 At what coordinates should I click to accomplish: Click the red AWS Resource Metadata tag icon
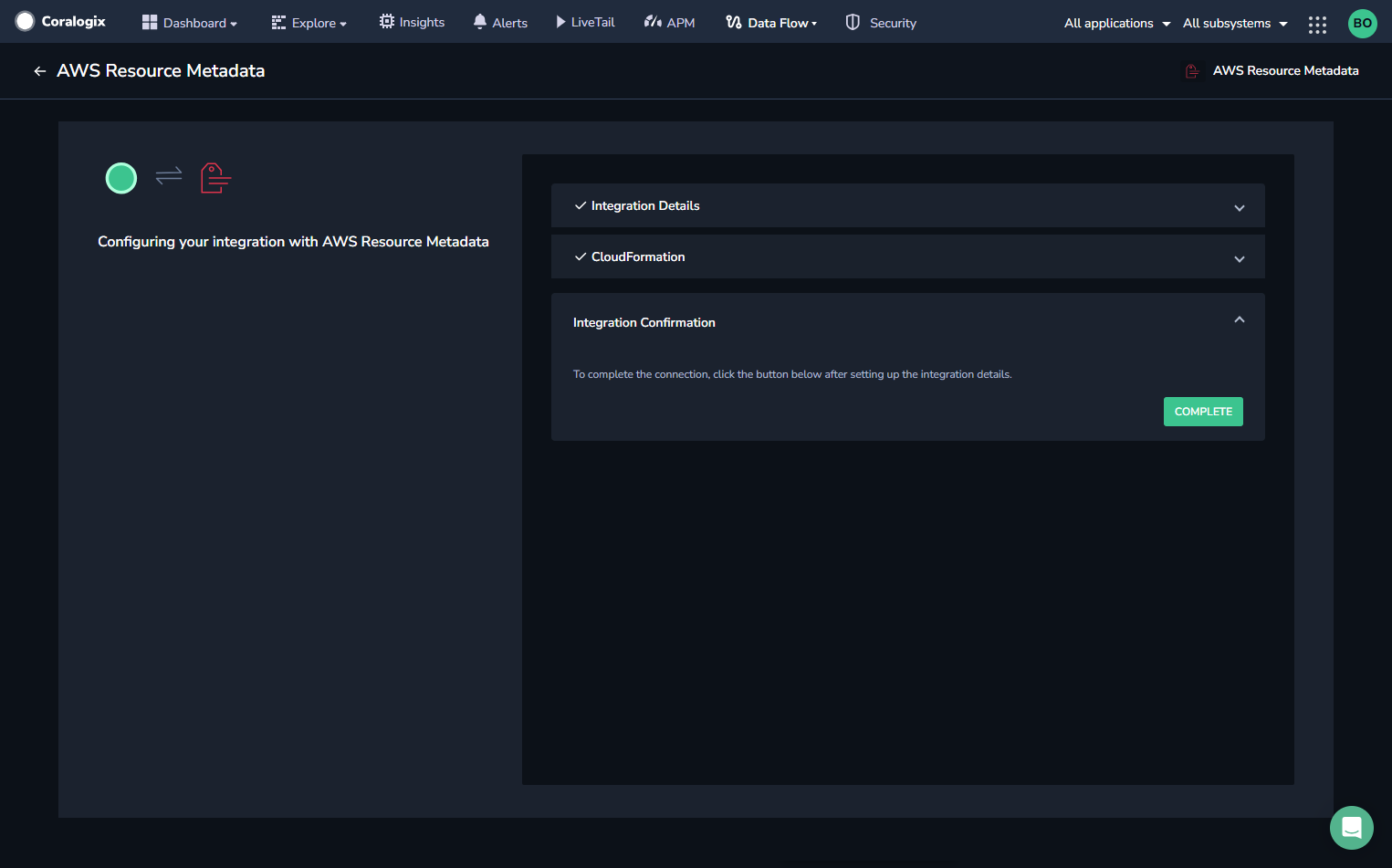(x=215, y=178)
